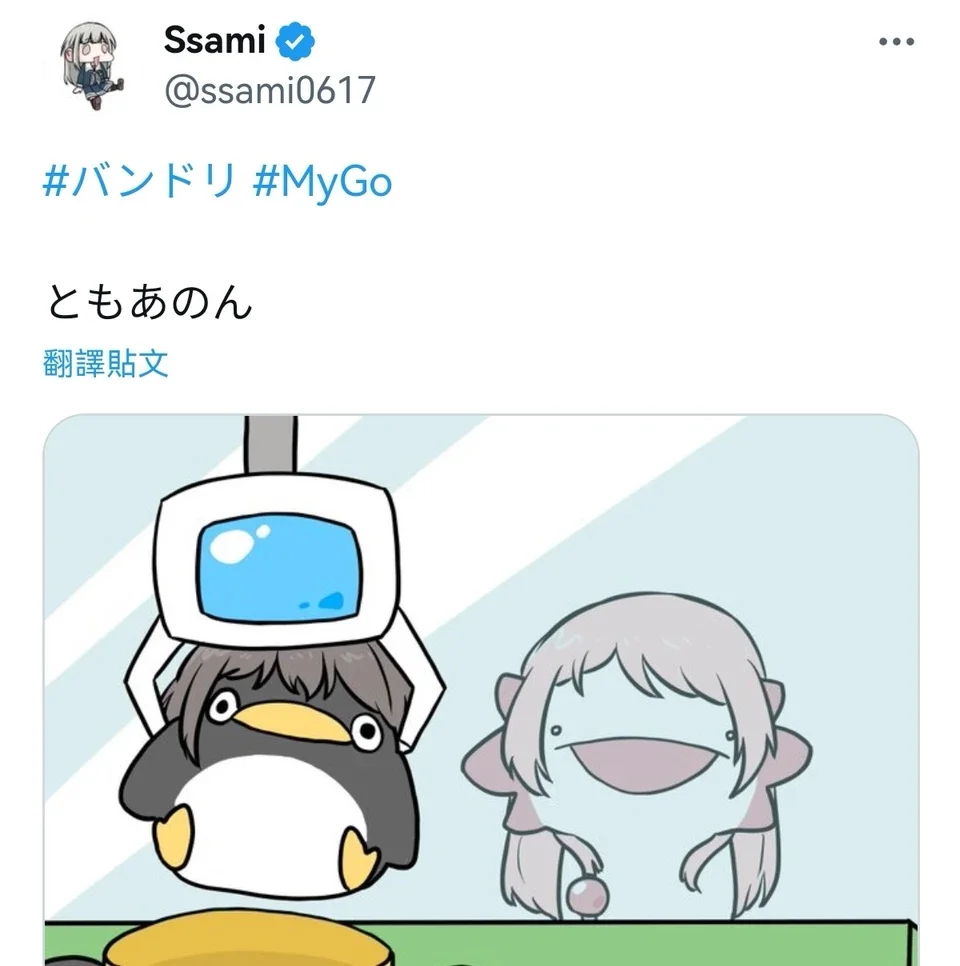The image size is (960, 966).
Task: Click the penguin's yellow beak
Action: coord(293,723)
